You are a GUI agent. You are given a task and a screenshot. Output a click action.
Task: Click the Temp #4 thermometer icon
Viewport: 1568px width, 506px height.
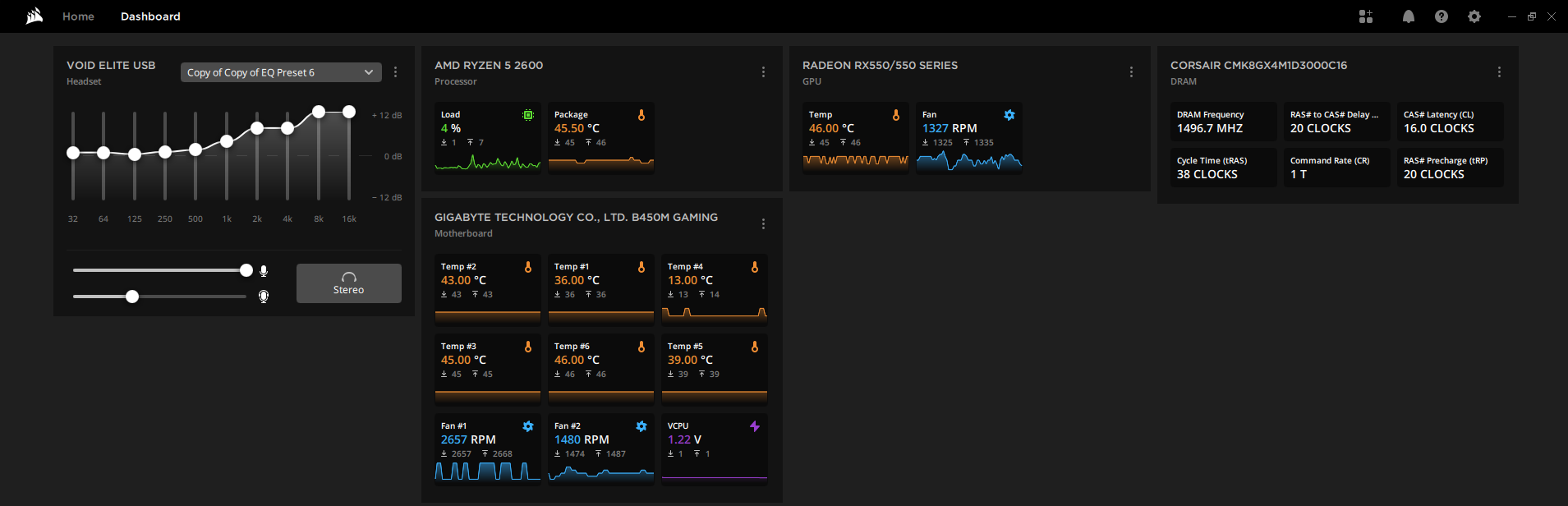point(755,267)
